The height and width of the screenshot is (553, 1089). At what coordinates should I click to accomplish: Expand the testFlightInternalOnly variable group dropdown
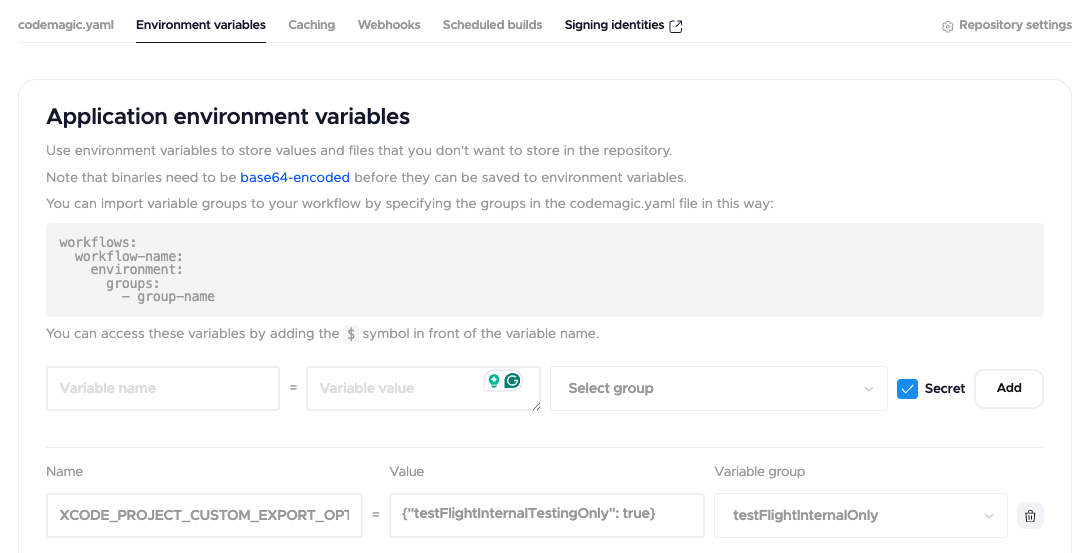click(861, 515)
